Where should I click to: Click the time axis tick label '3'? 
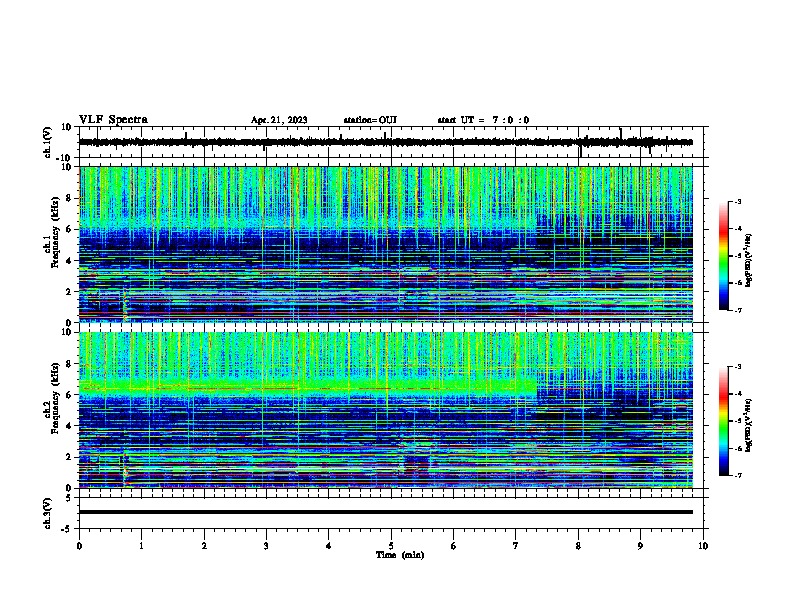266,546
